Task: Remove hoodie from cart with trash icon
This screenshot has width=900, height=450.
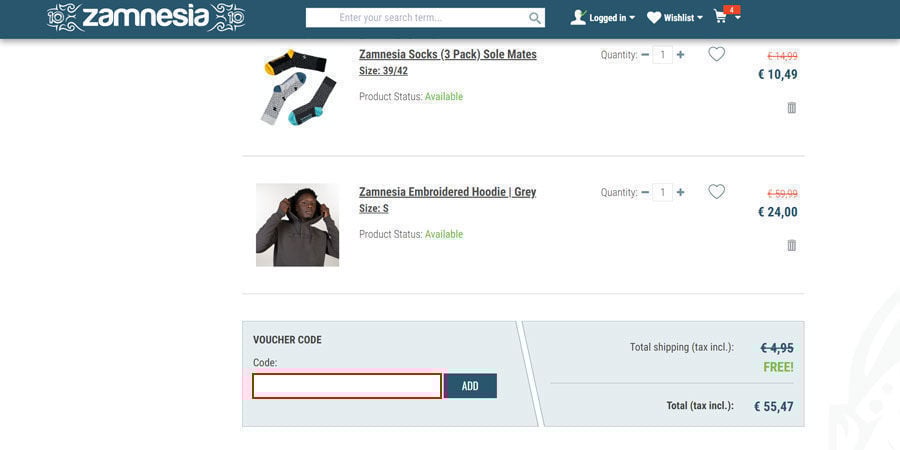Action: pos(792,245)
